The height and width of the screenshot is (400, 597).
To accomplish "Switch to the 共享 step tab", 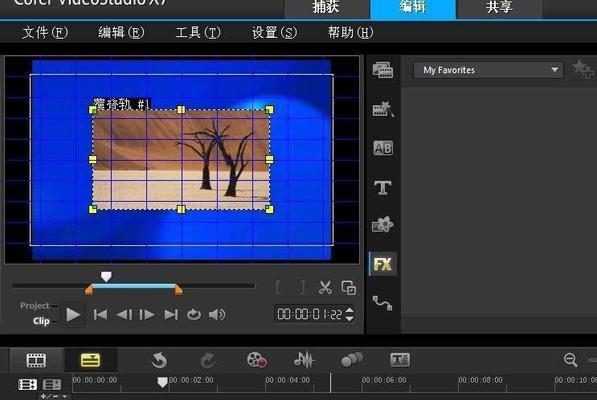I will pos(499,8).
